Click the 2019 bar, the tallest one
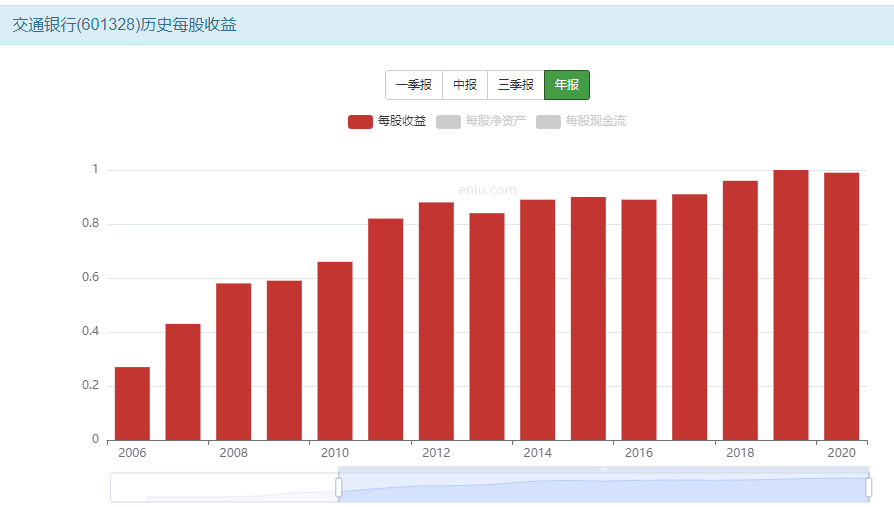This screenshot has width=894, height=507. [791, 305]
